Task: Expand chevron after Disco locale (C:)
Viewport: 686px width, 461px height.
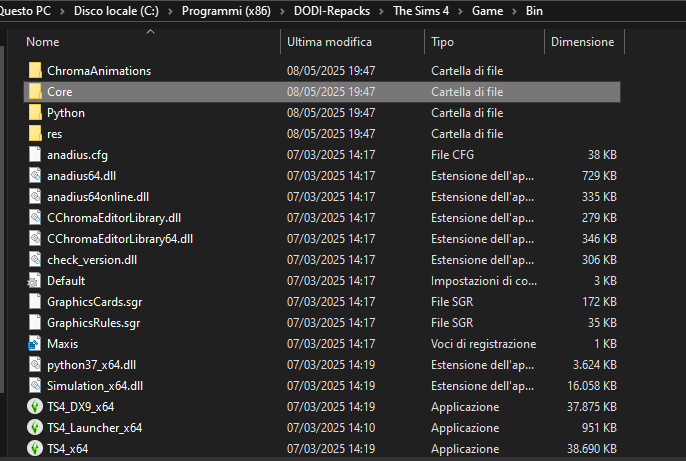Action: (x=171, y=11)
